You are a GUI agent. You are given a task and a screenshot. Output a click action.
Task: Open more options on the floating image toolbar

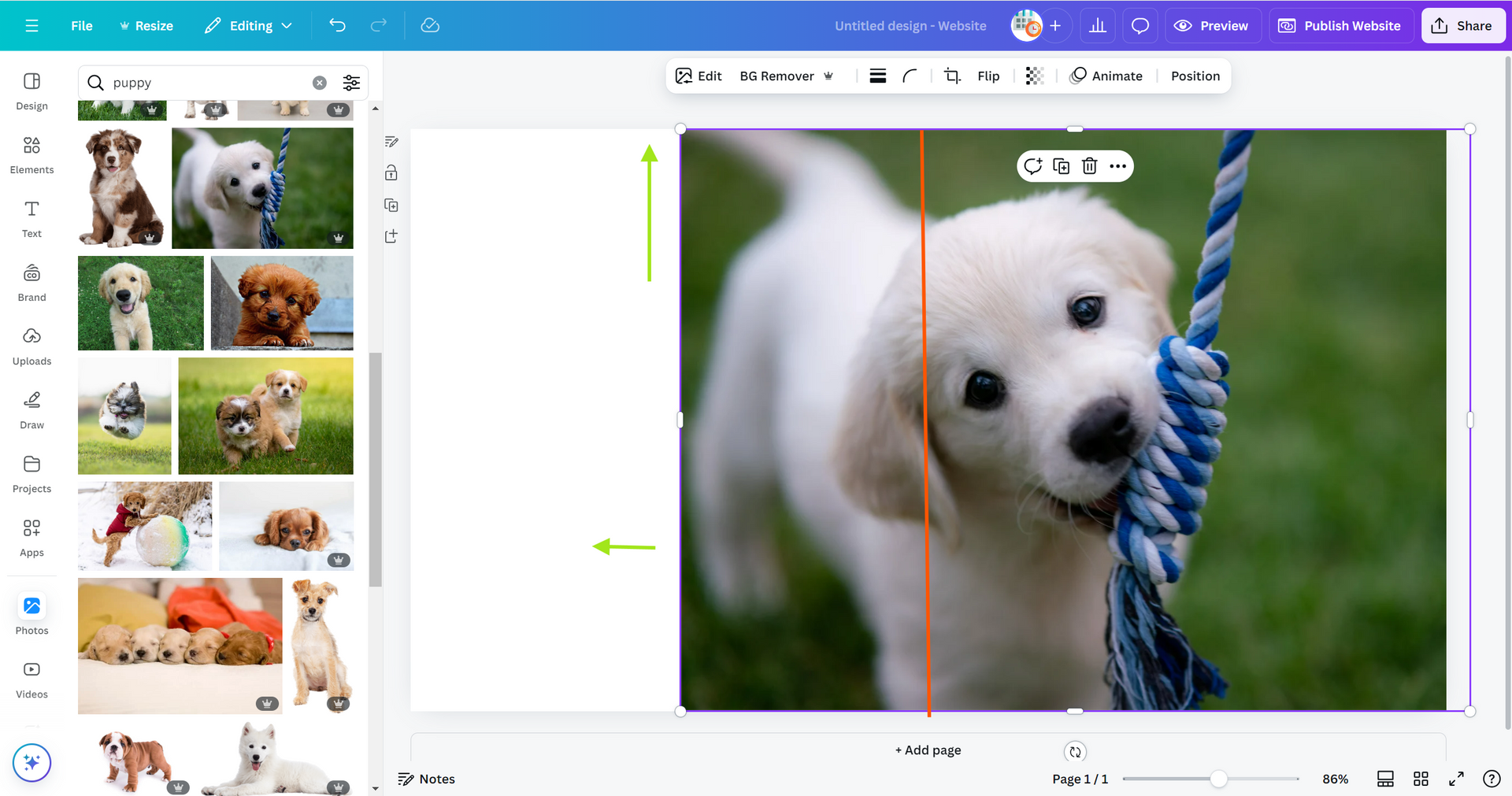coord(1117,166)
